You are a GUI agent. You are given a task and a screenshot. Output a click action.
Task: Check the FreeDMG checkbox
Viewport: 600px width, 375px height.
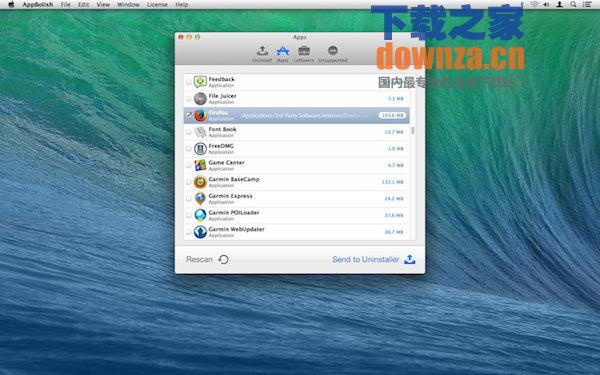(189, 148)
